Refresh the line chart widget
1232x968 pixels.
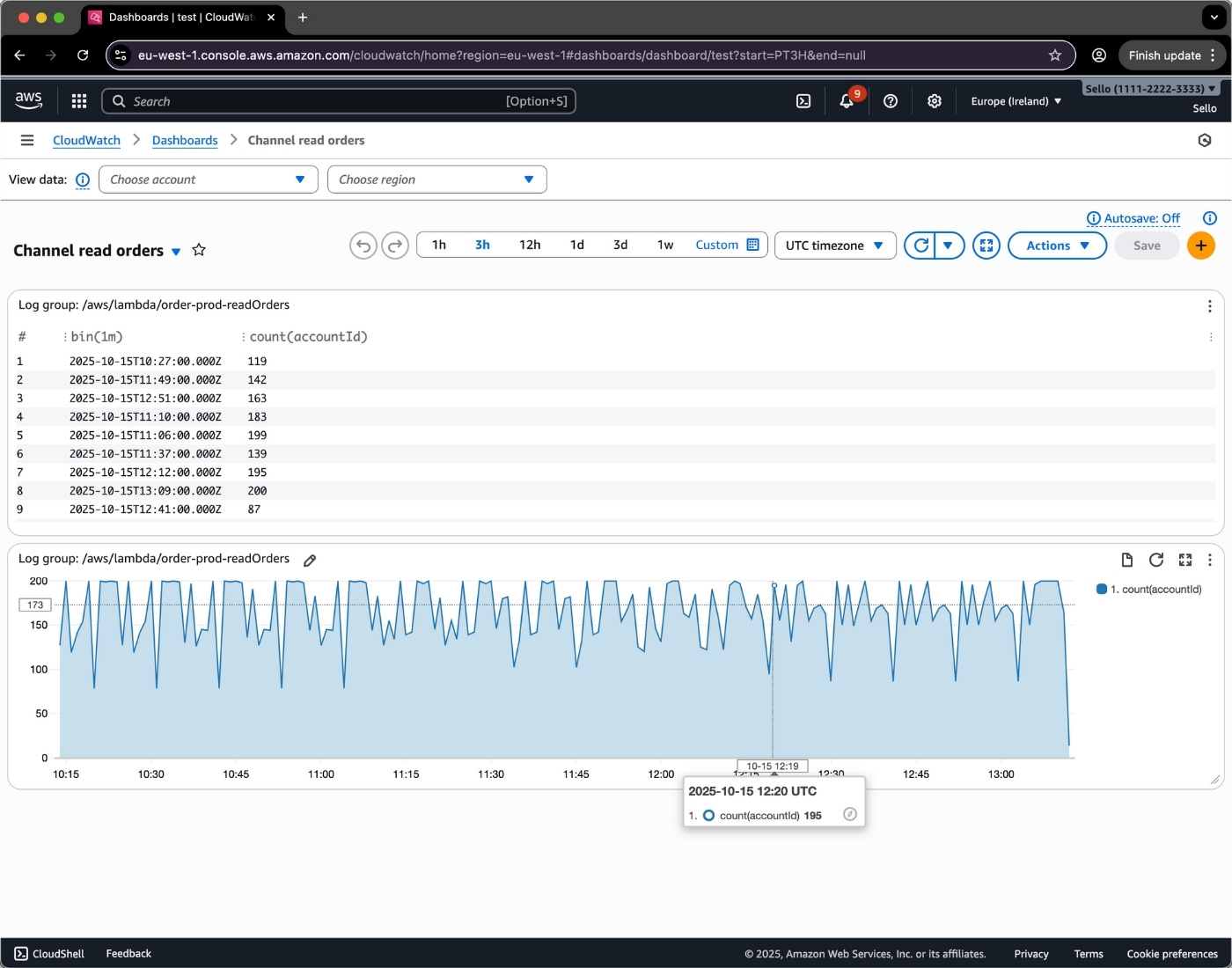(1156, 560)
